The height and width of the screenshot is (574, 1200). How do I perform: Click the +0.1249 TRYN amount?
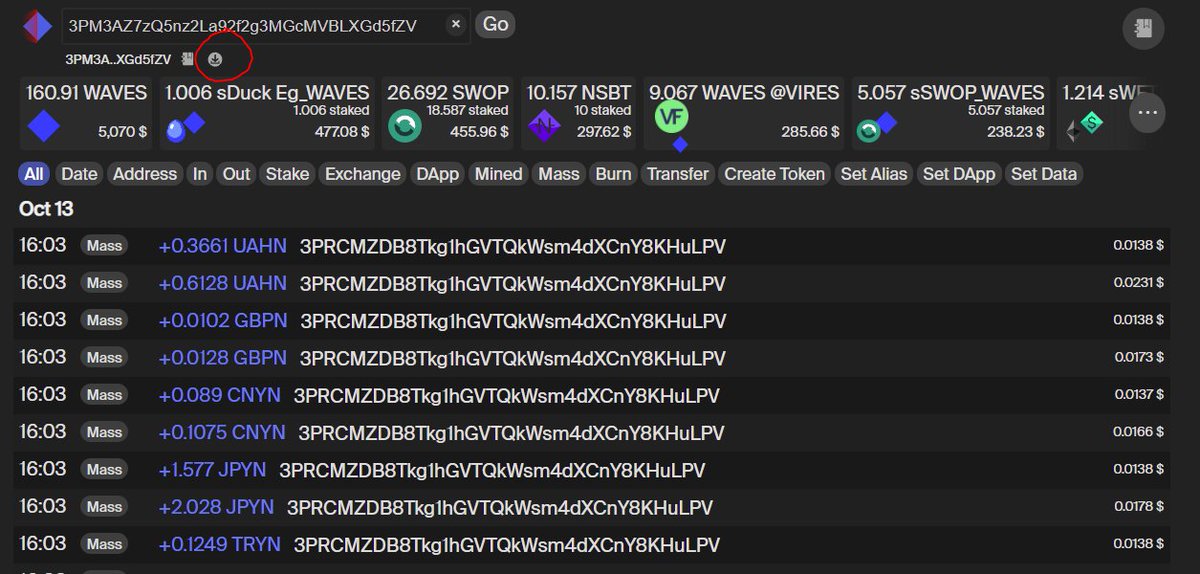(219, 545)
